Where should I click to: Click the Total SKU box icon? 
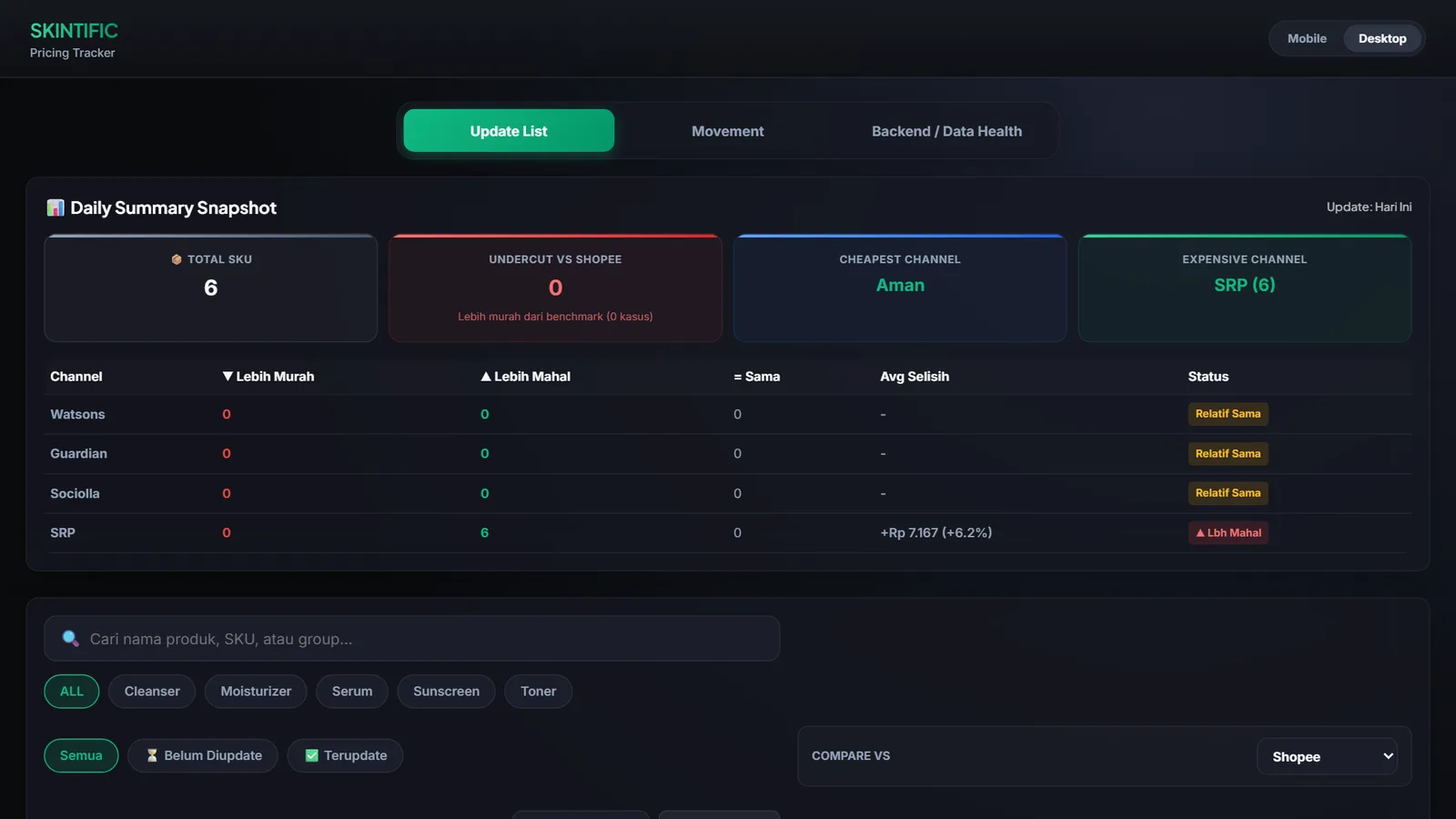tap(177, 259)
